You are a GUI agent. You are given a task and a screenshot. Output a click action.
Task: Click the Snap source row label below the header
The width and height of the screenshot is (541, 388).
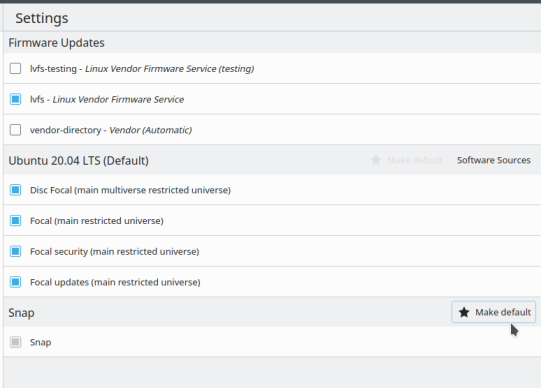point(40,342)
